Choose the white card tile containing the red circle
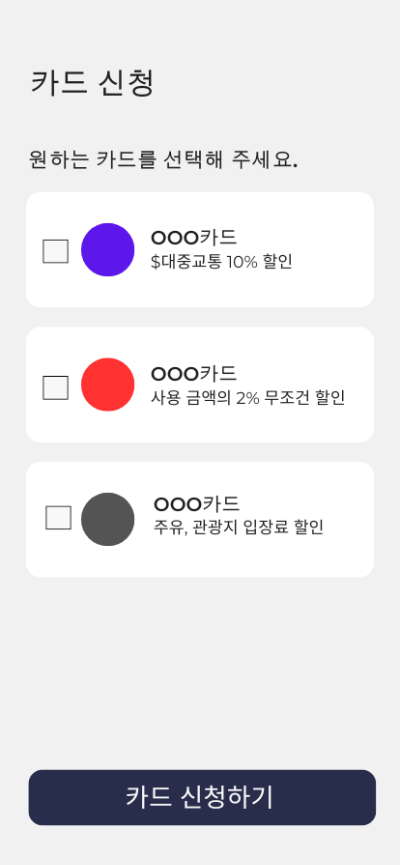400x865 pixels. [200, 385]
